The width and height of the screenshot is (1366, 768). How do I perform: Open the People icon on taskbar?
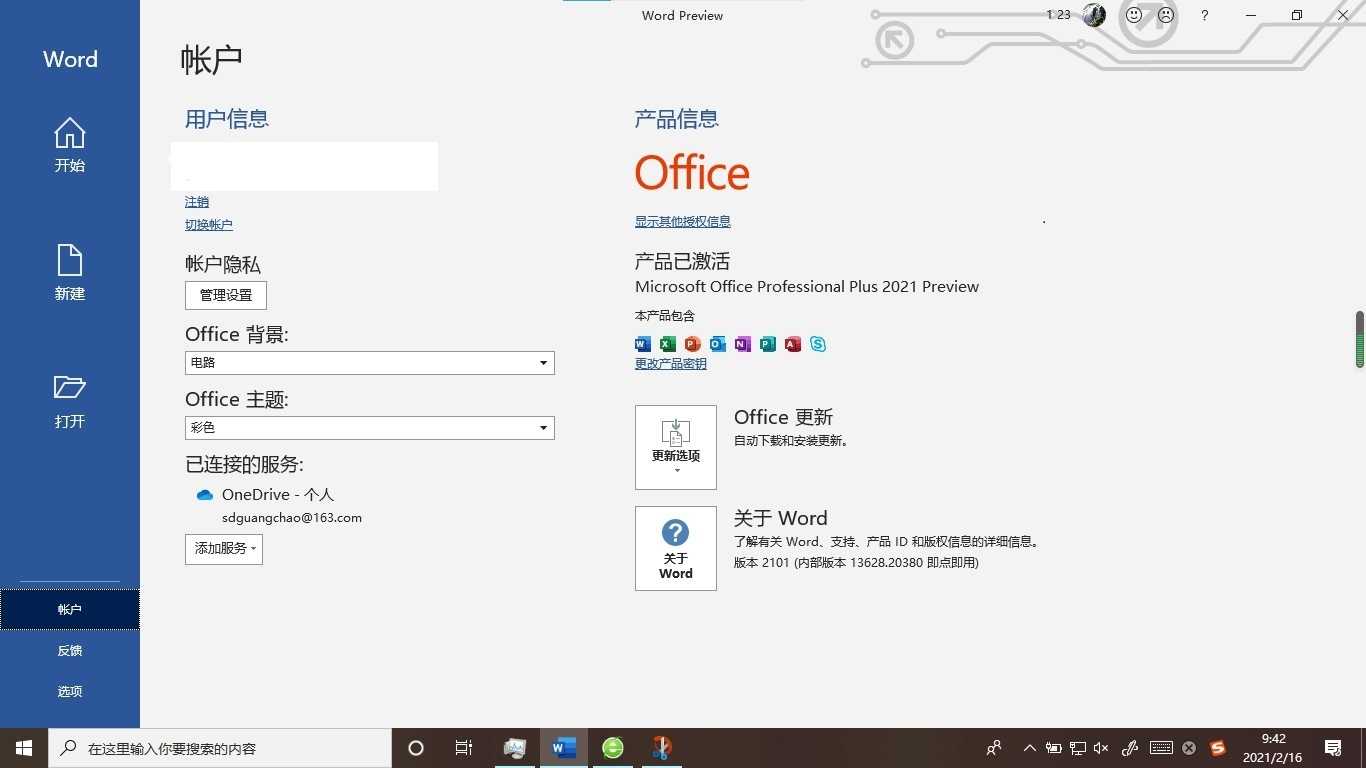click(994, 748)
